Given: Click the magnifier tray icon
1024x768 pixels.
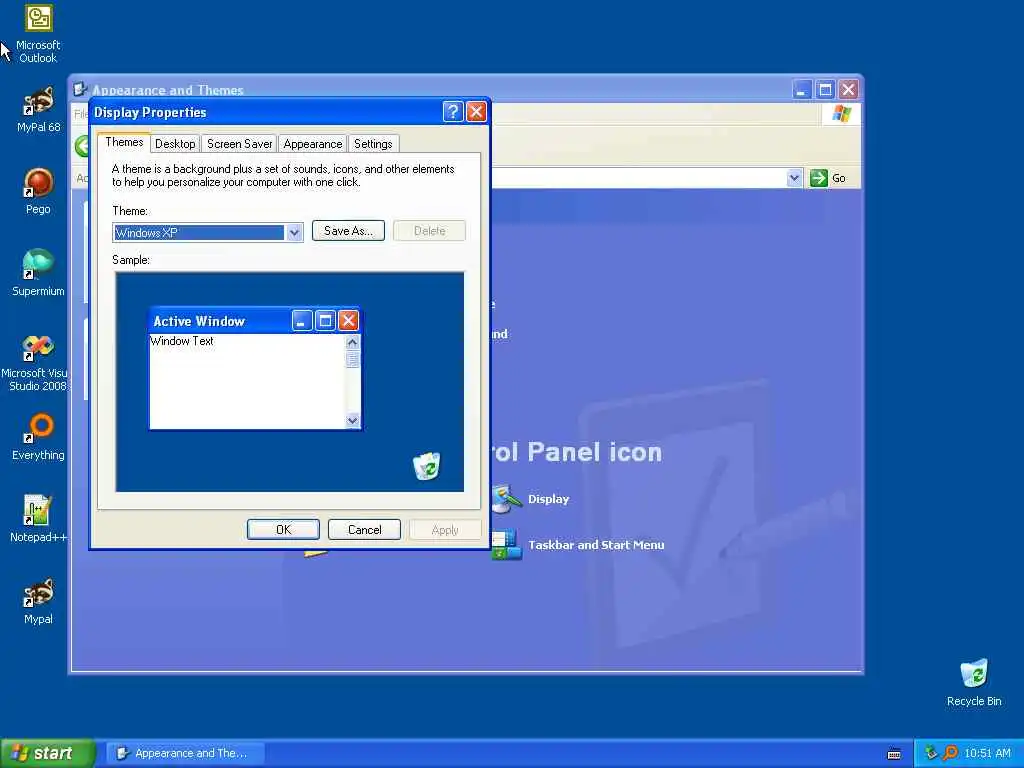Looking at the screenshot, I should 950,753.
